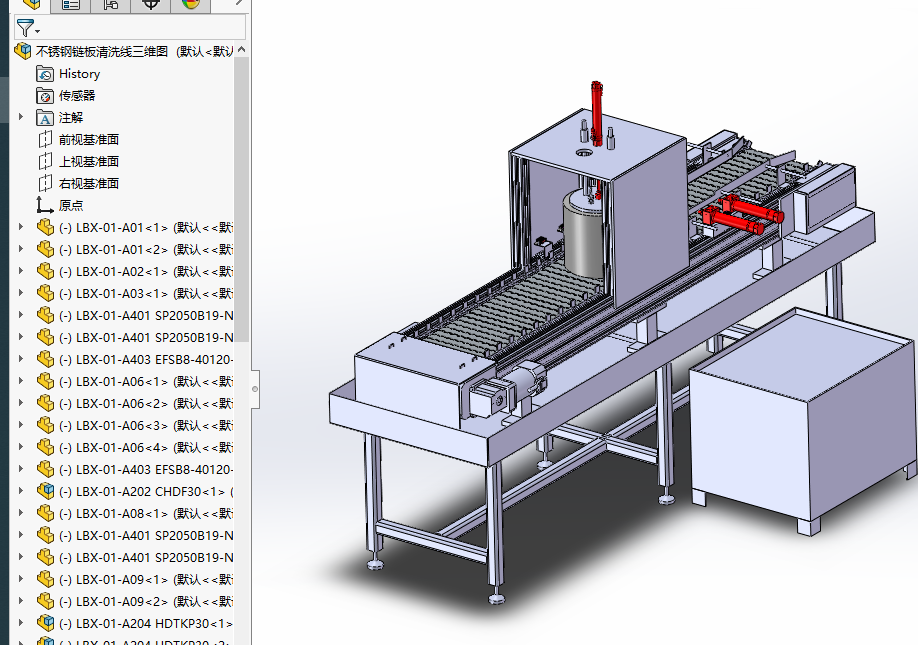Expand the LBX-01-A09<2> component node
The width and height of the screenshot is (918, 645).
tap(21, 601)
